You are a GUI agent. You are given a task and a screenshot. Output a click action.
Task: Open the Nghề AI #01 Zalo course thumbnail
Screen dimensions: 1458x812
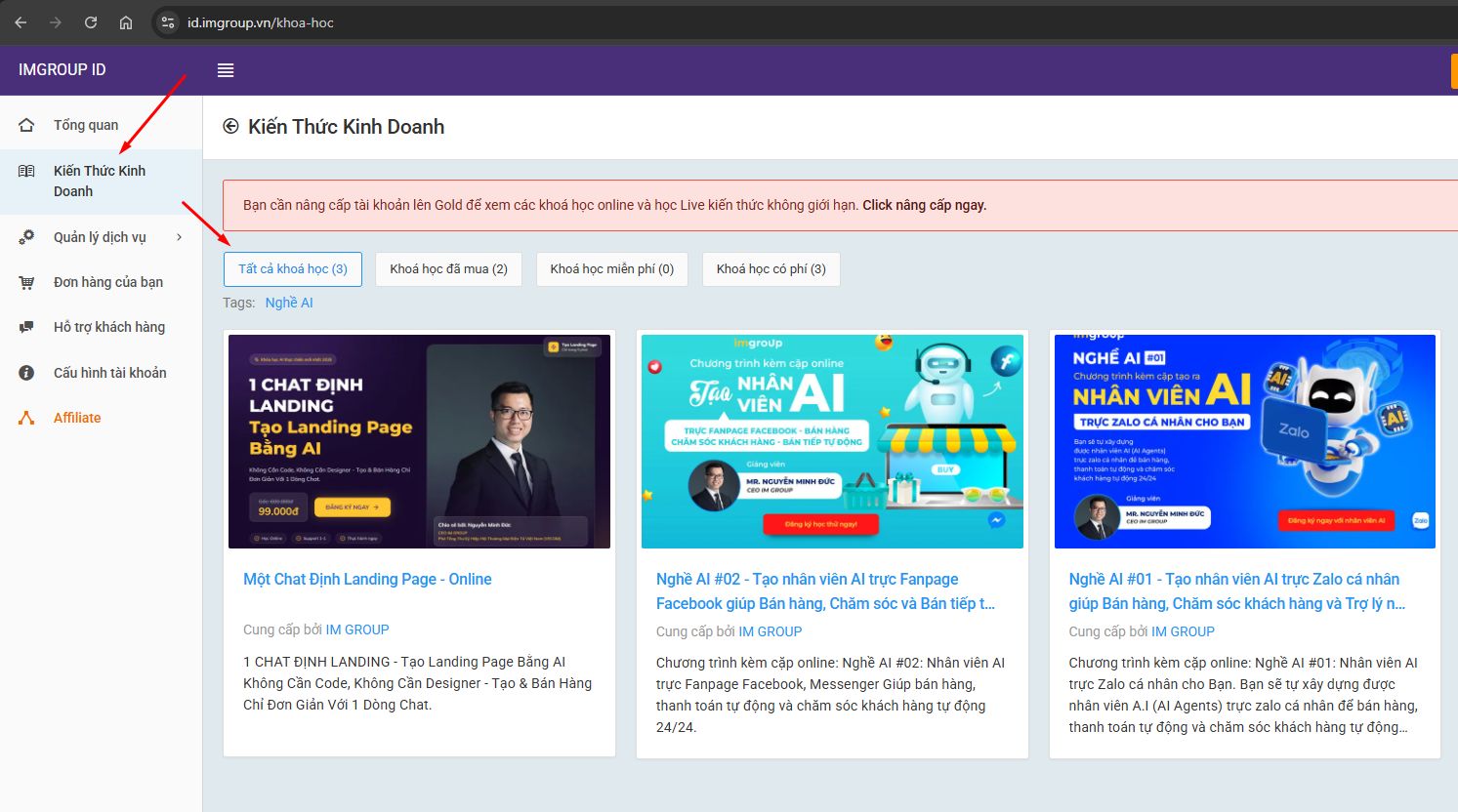1244,441
